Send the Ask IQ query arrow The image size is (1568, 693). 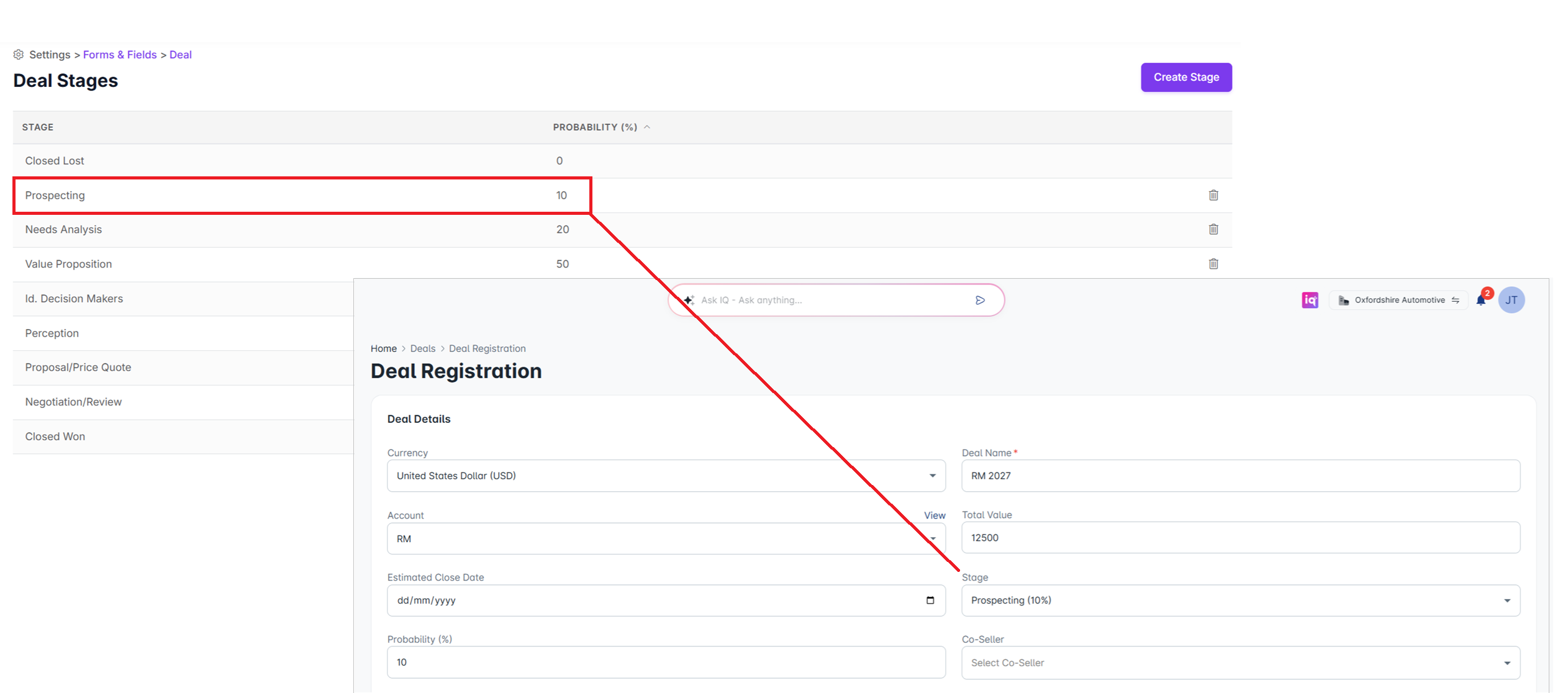click(x=980, y=300)
